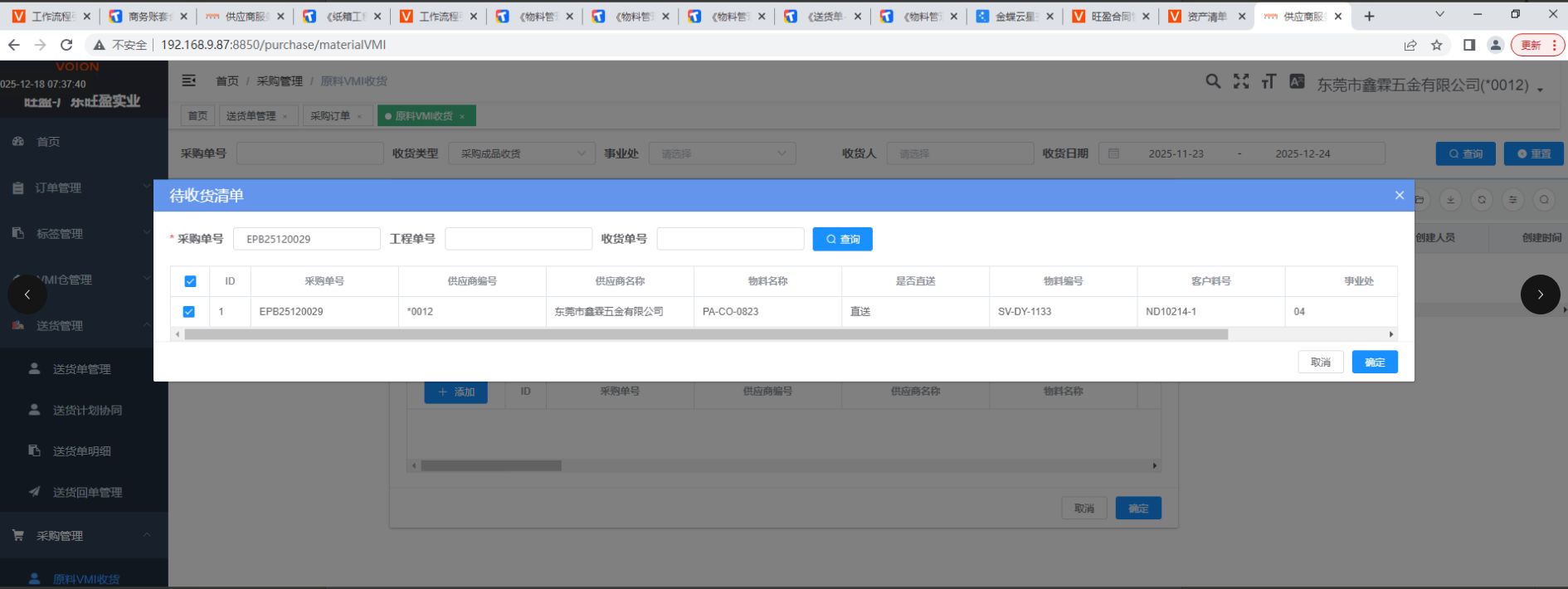Click the table horizontal scrollbar left arrow
The image size is (1568, 589).
coord(177,334)
